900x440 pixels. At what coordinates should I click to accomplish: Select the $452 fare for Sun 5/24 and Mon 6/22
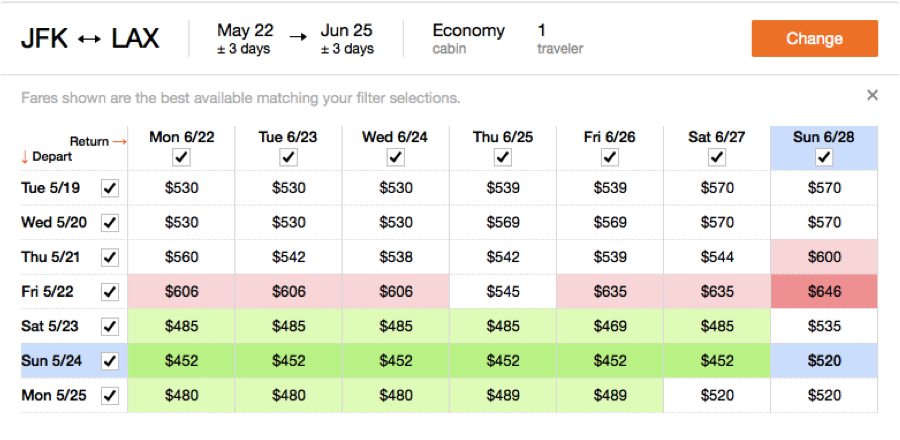click(x=181, y=361)
